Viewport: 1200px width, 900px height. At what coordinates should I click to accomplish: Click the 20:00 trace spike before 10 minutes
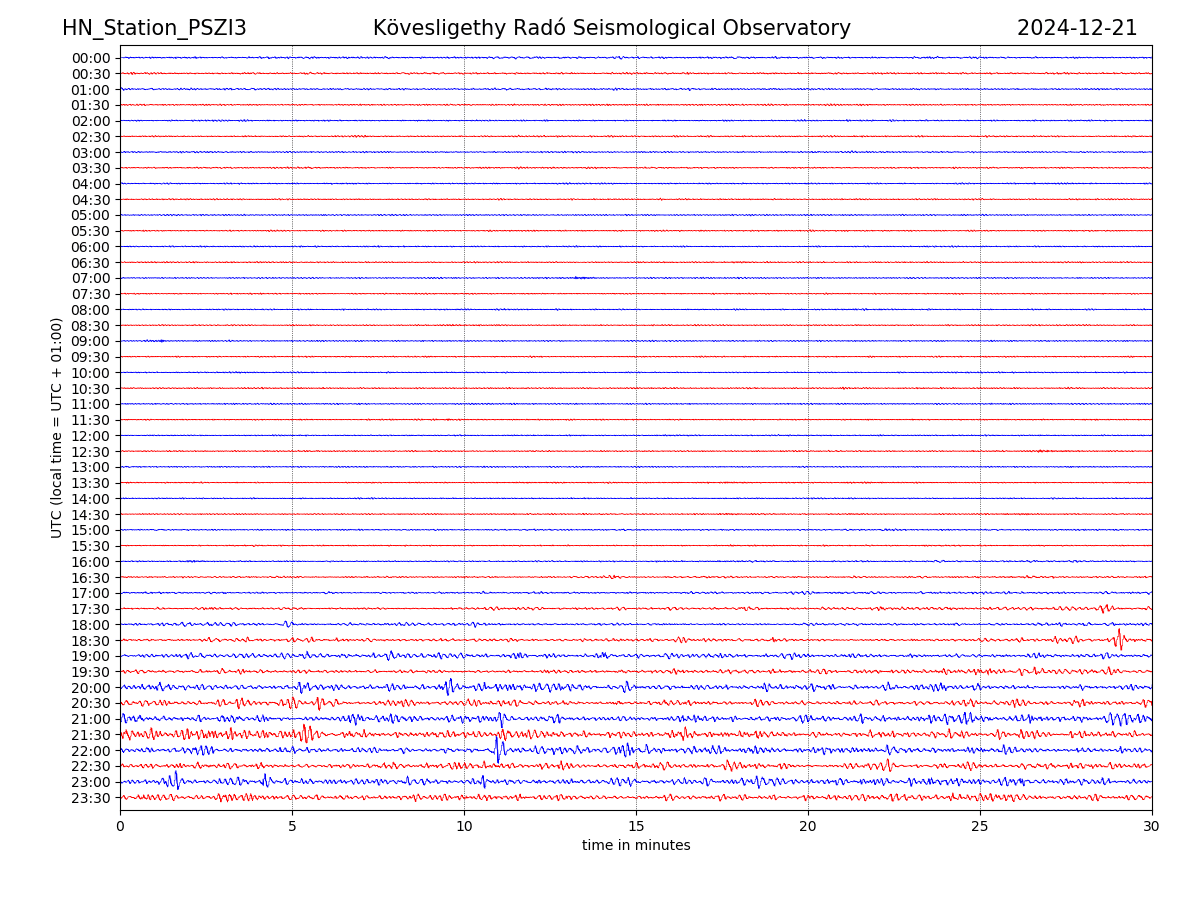[450, 686]
